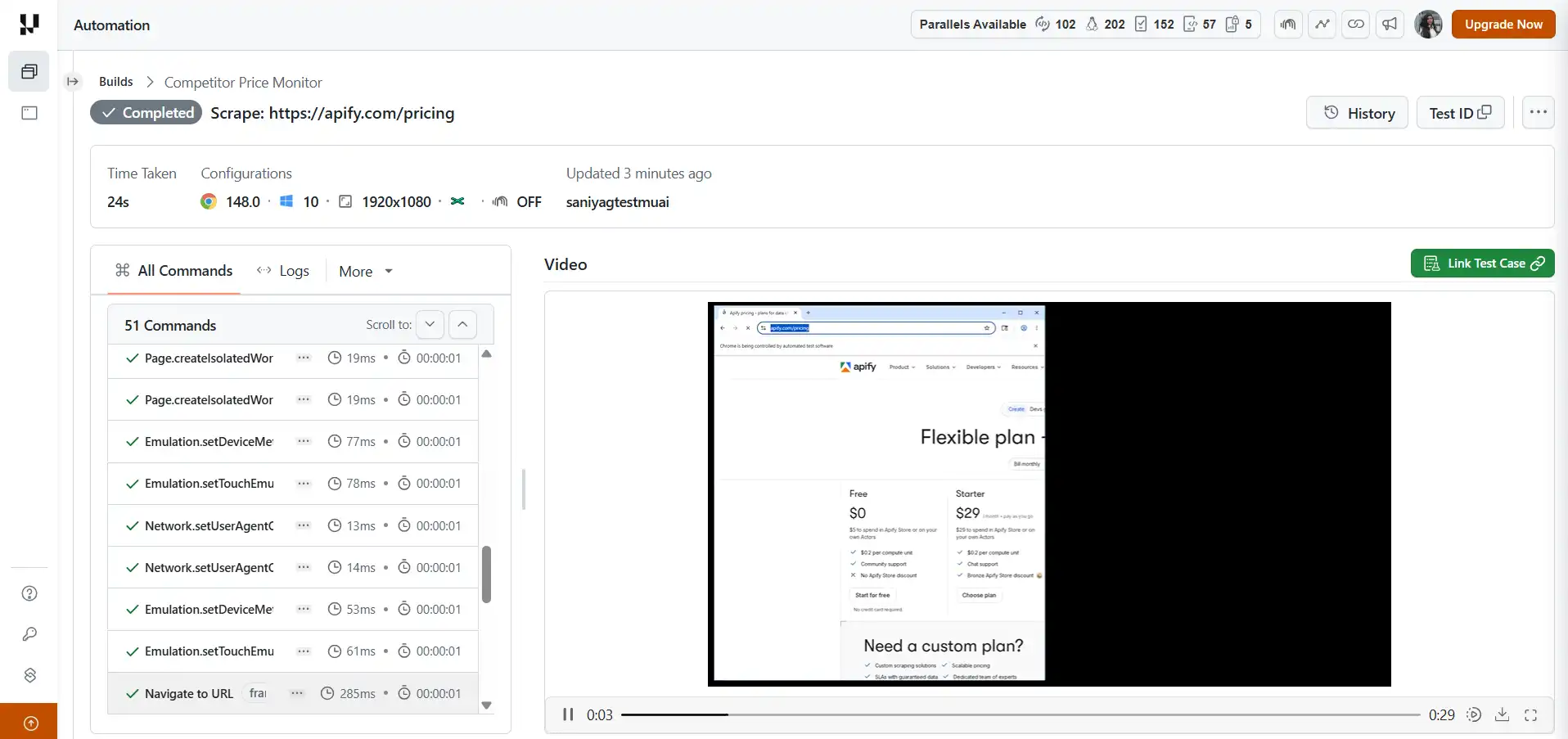
Task: Open options for Network.setUserAgent 13ms row
Action: [x=304, y=525]
